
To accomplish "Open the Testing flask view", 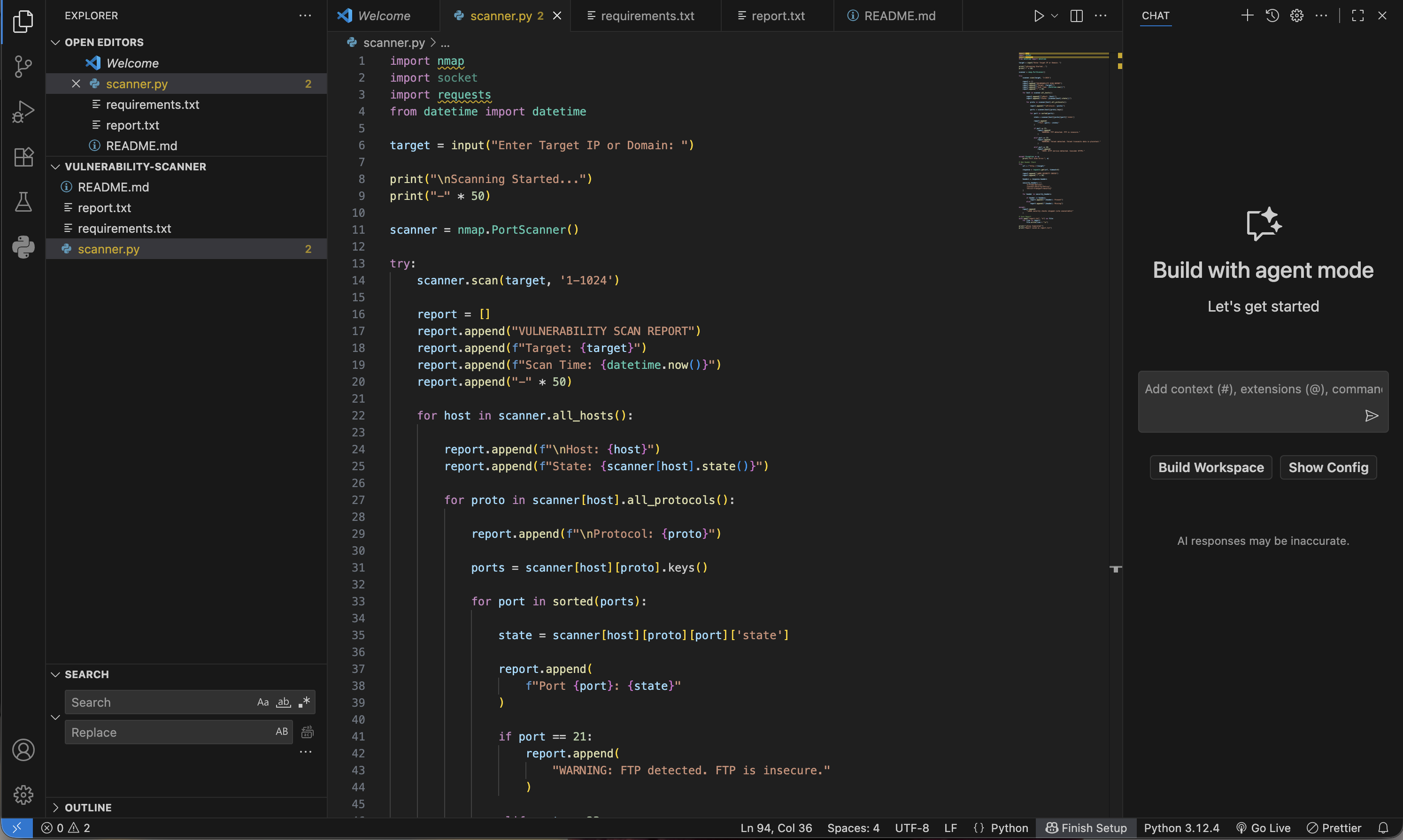I will pyautogui.click(x=23, y=202).
